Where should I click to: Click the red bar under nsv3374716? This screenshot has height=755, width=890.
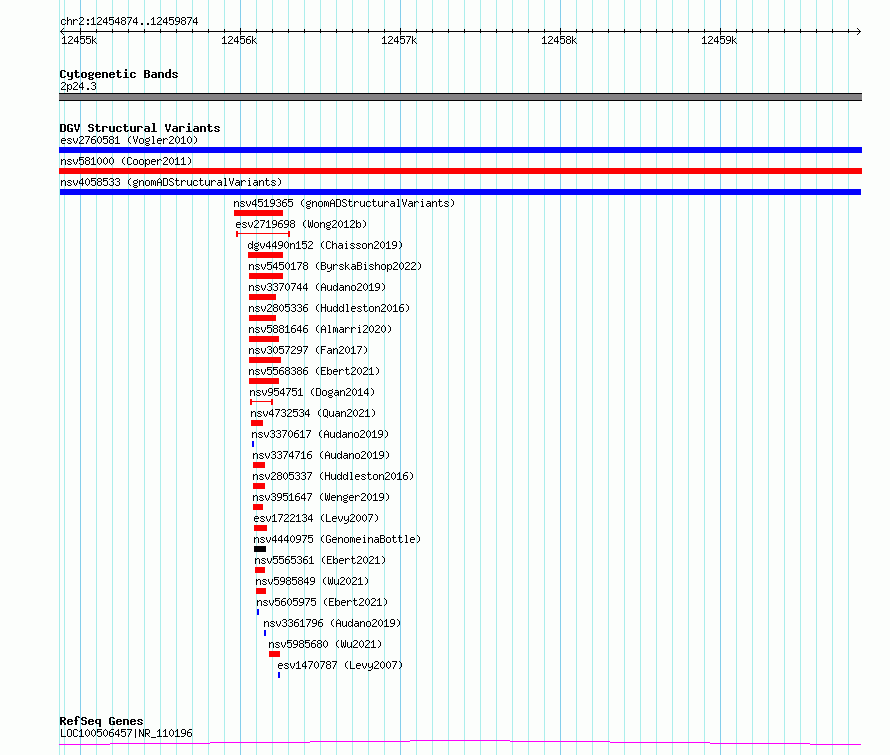coord(259,465)
